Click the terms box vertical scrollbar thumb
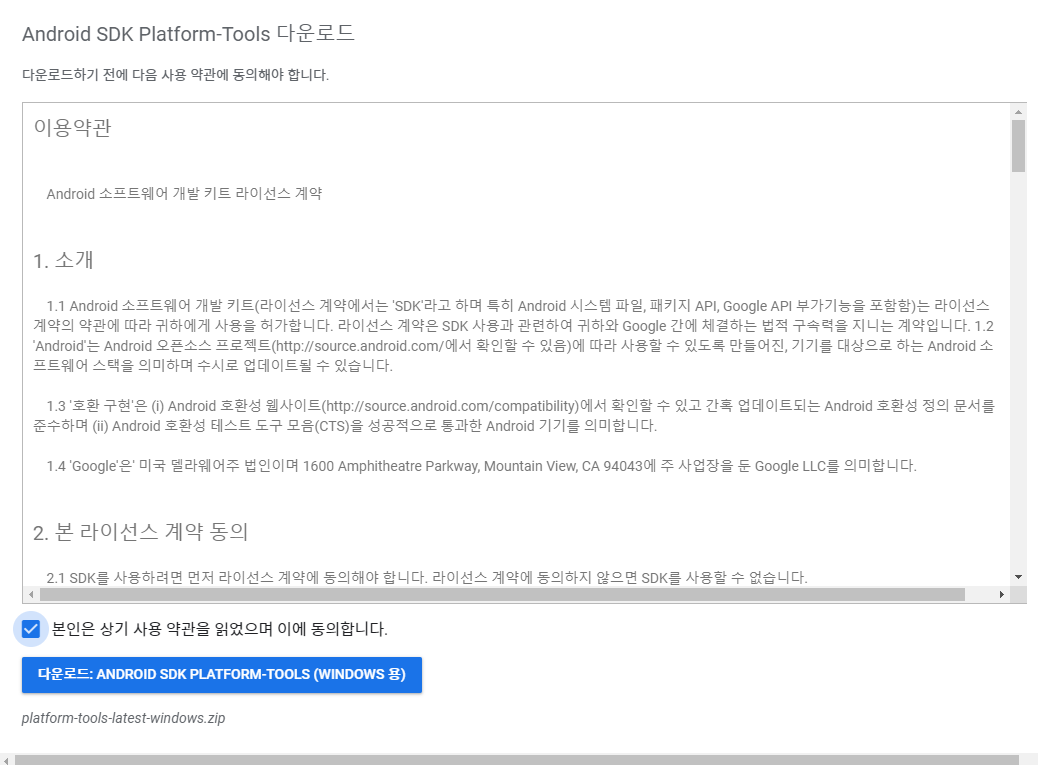The image size is (1038, 765). (1018, 146)
